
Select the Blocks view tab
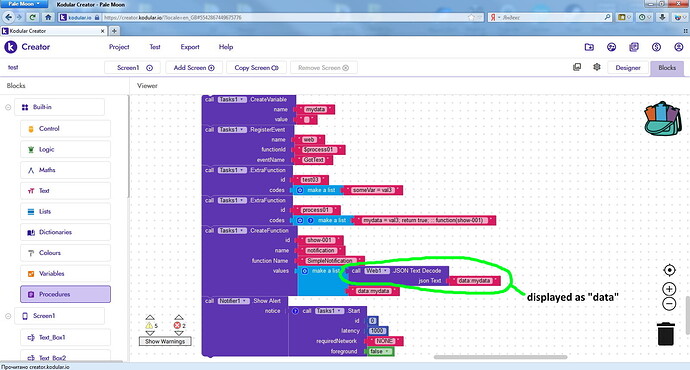[667, 68]
